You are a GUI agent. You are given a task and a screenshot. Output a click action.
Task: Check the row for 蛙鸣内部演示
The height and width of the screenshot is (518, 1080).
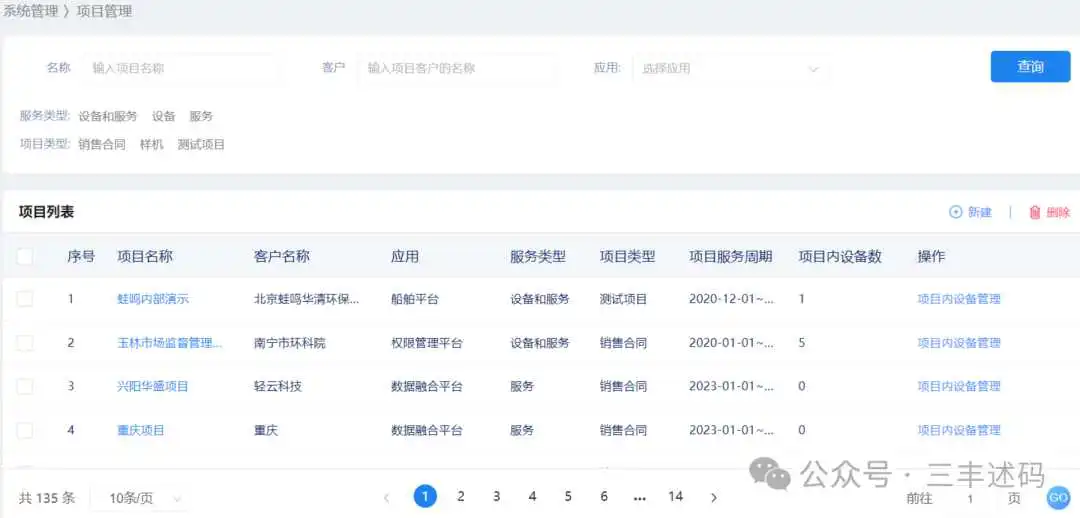pyautogui.click(x=25, y=299)
